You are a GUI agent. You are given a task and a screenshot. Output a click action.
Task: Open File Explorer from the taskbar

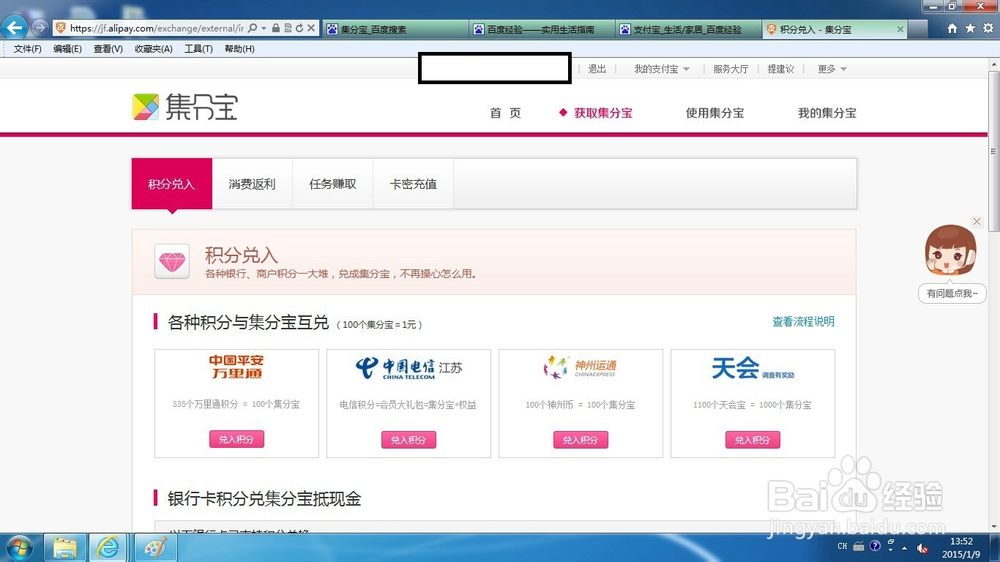click(x=64, y=548)
